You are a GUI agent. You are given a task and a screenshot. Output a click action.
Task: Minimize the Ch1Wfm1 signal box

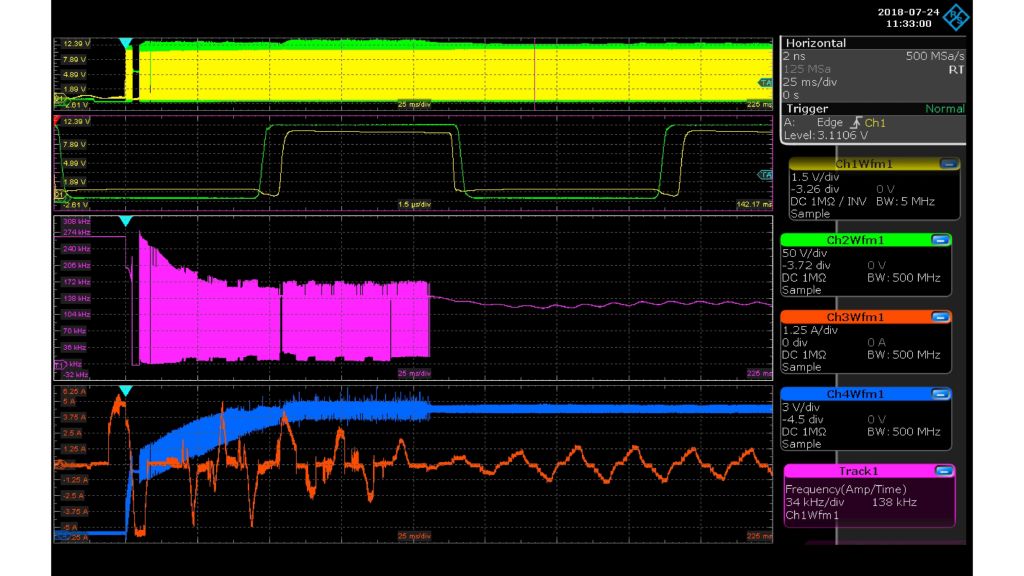tap(949, 164)
